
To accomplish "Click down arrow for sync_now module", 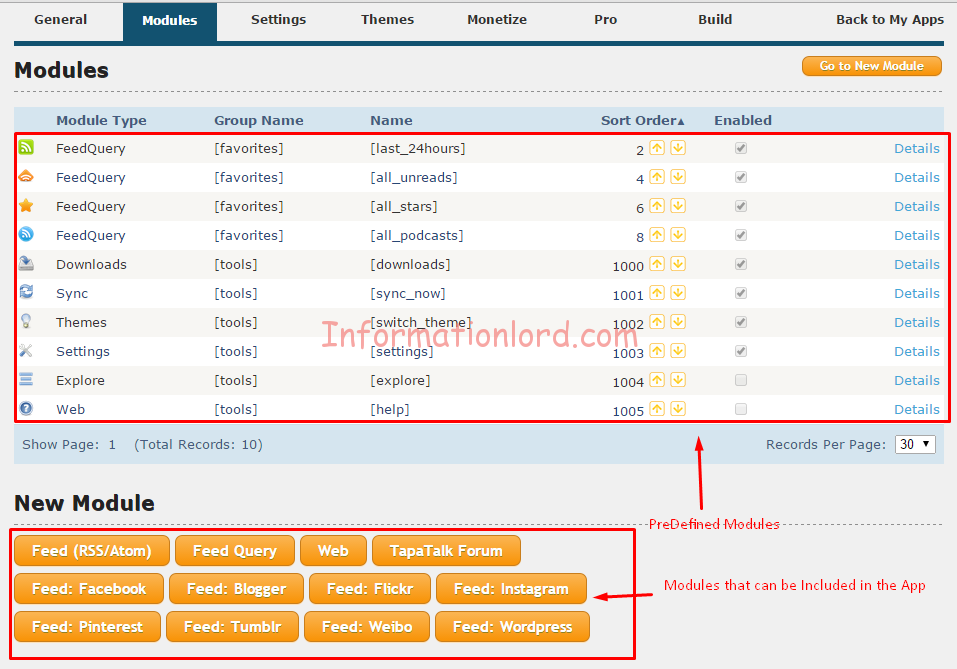I will (678, 293).
